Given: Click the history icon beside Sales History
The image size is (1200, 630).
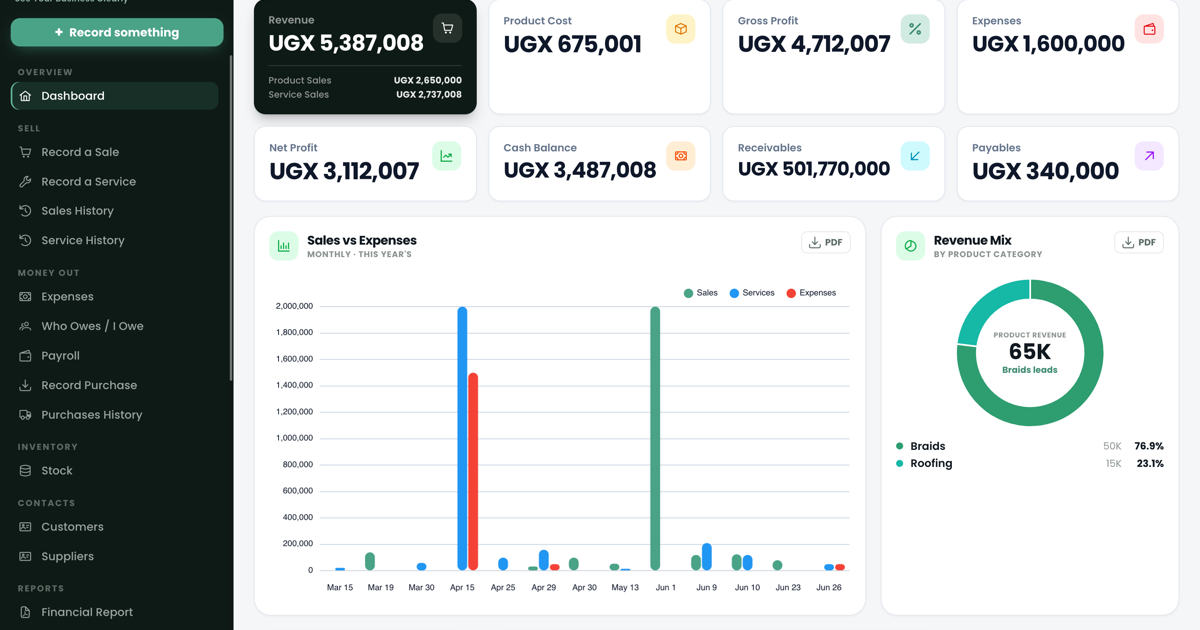Looking at the screenshot, I should point(26,211).
